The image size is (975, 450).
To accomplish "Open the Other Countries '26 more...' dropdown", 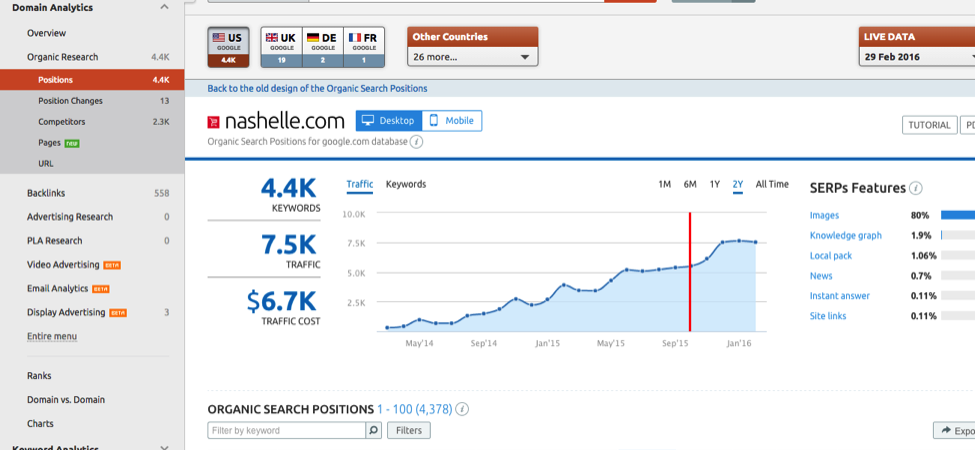I will [473, 57].
